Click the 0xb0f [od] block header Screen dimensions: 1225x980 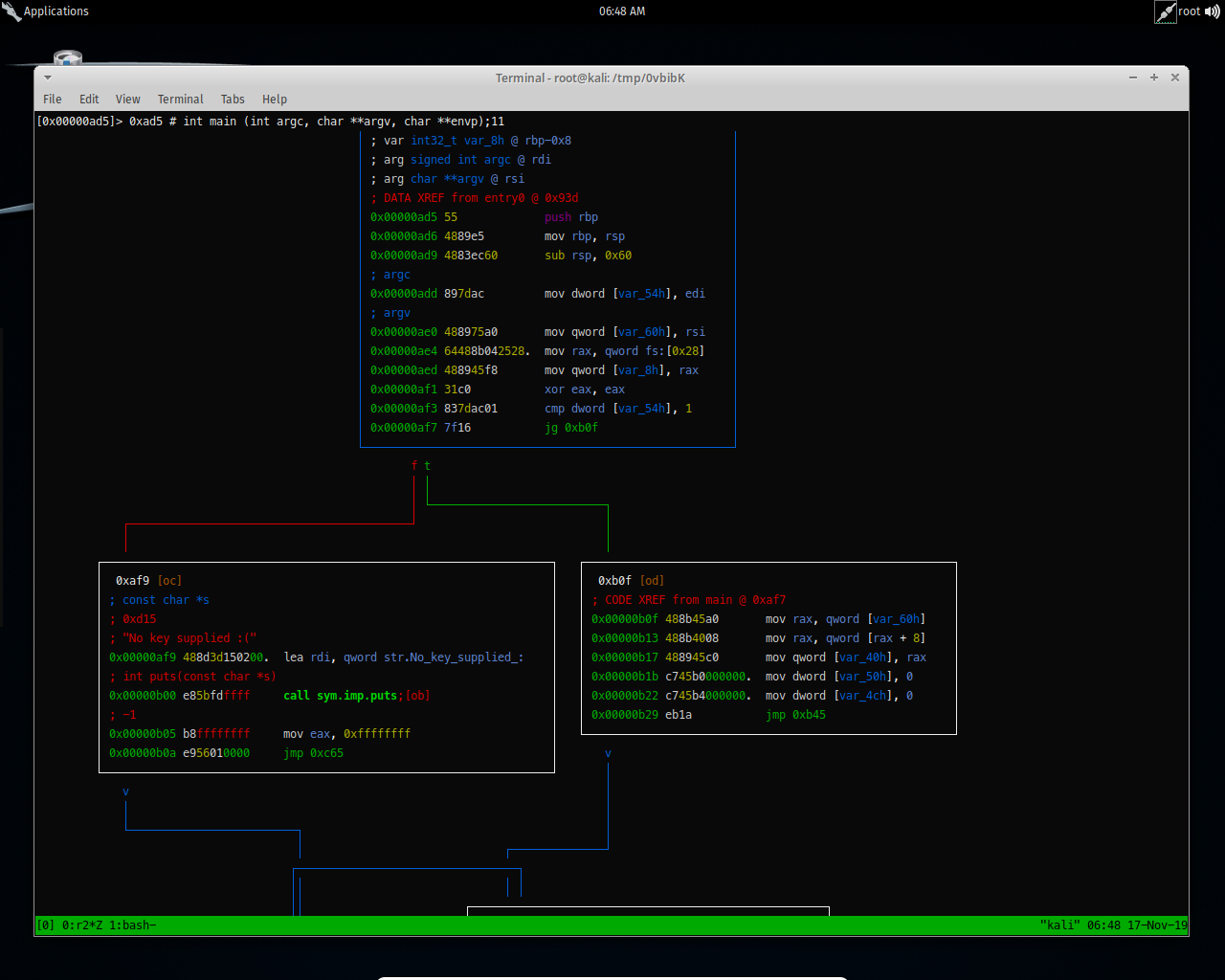631,581
